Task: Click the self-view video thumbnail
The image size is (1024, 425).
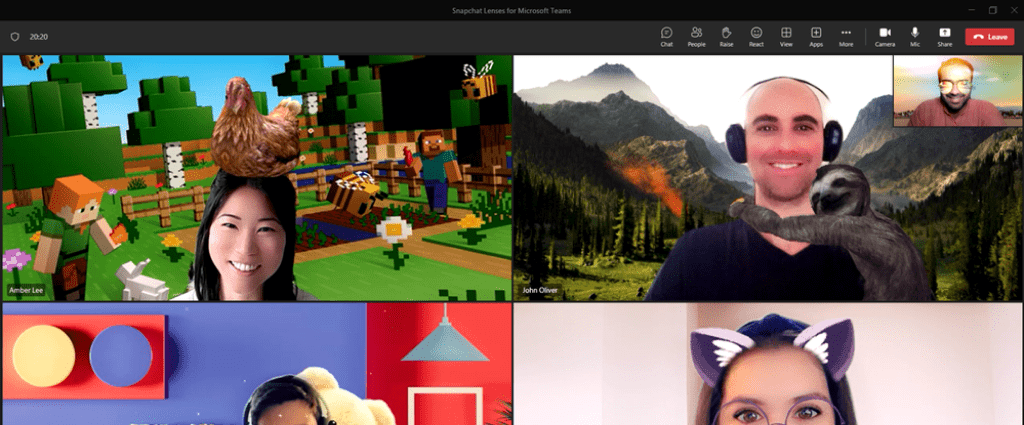Action: click(957, 91)
